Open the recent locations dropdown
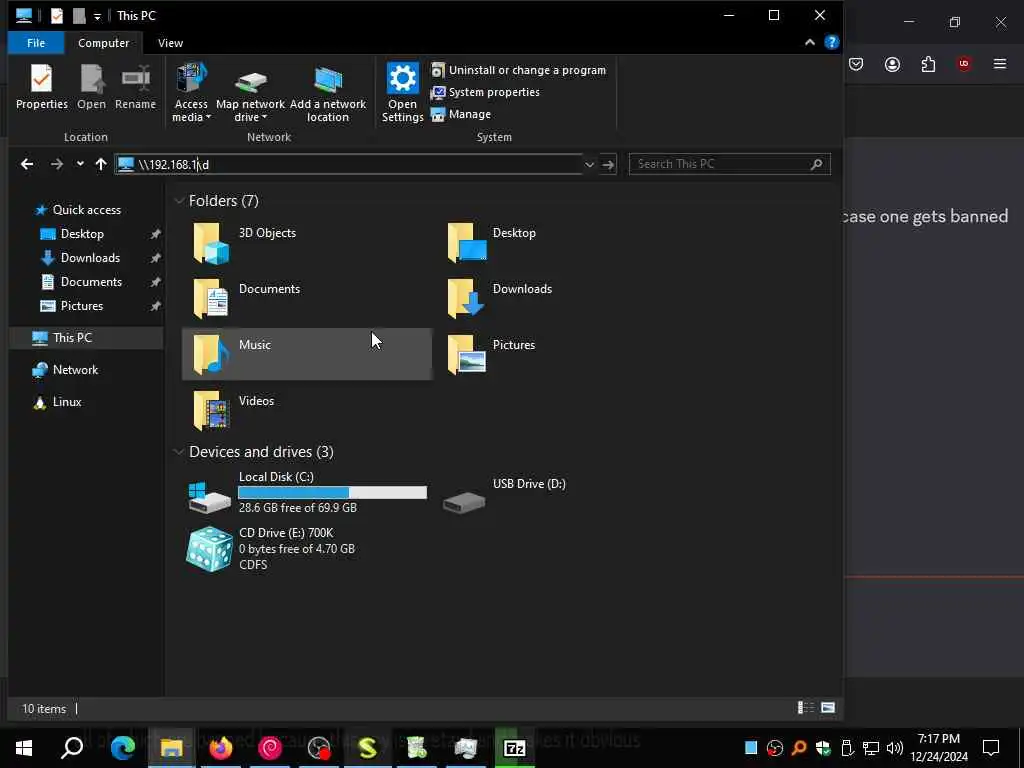The width and height of the screenshot is (1024, 768). (x=80, y=164)
